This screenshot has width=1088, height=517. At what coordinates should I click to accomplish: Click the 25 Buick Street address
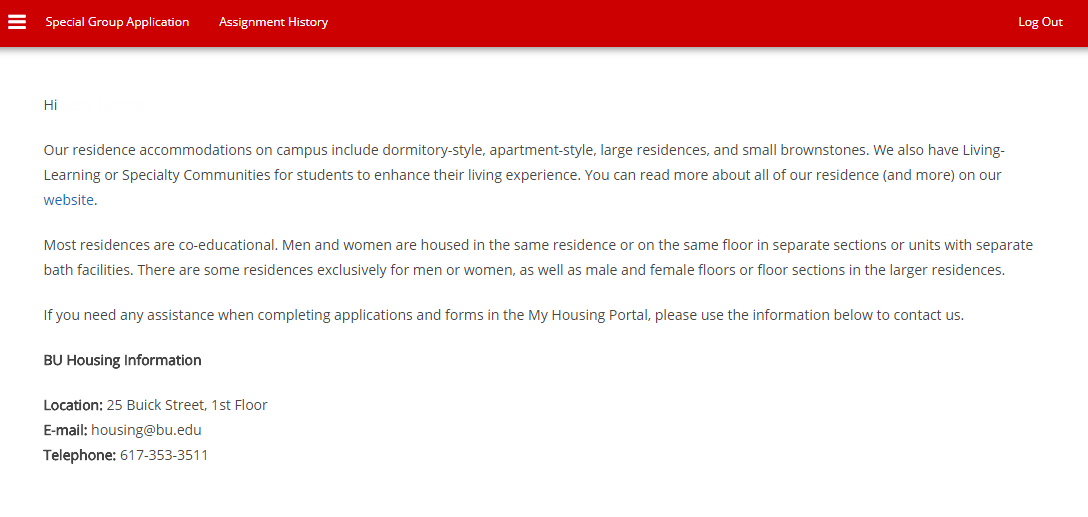(x=187, y=405)
